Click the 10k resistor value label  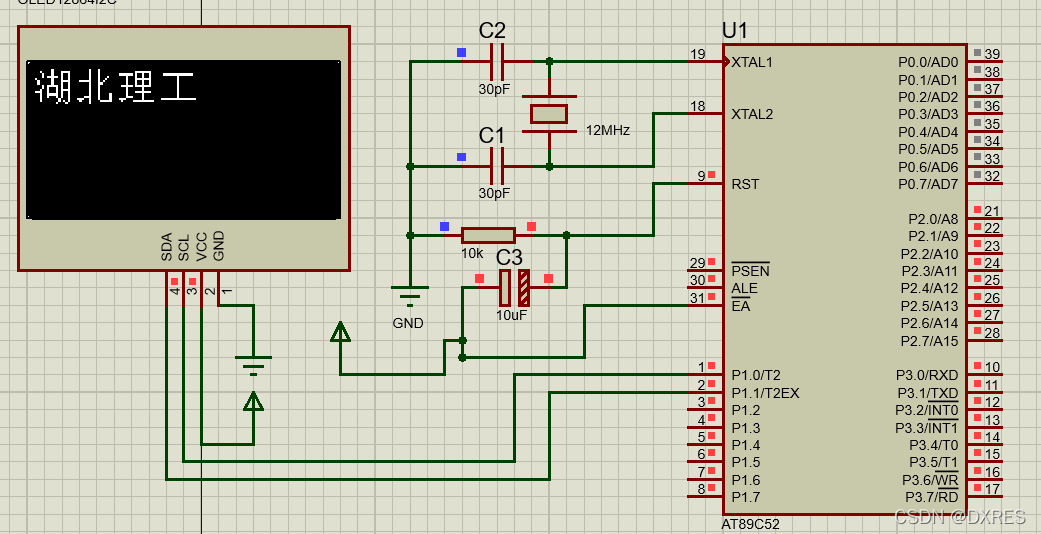[472, 253]
